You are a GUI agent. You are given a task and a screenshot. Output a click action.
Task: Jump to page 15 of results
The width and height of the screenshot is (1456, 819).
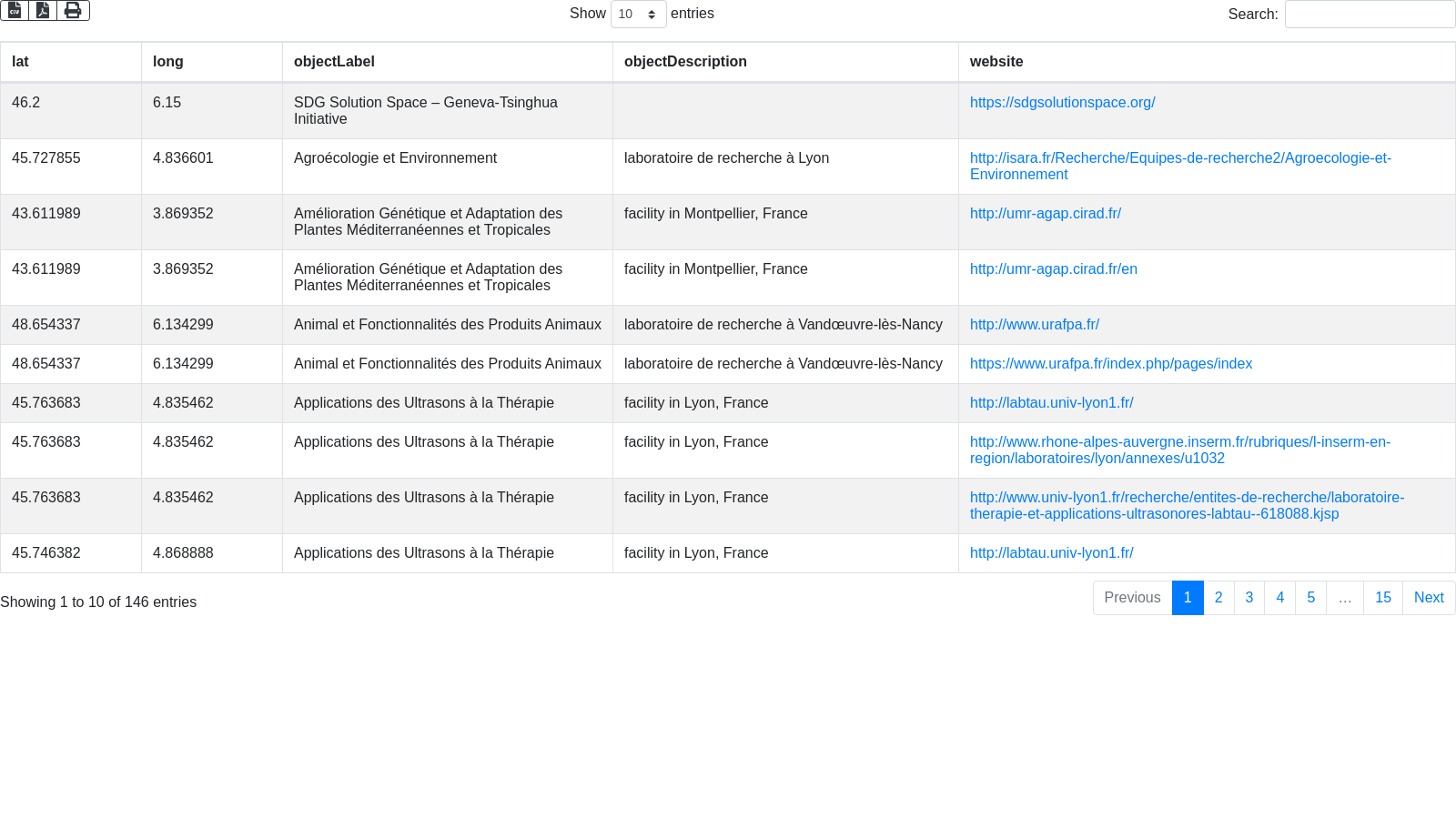coord(1382,598)
